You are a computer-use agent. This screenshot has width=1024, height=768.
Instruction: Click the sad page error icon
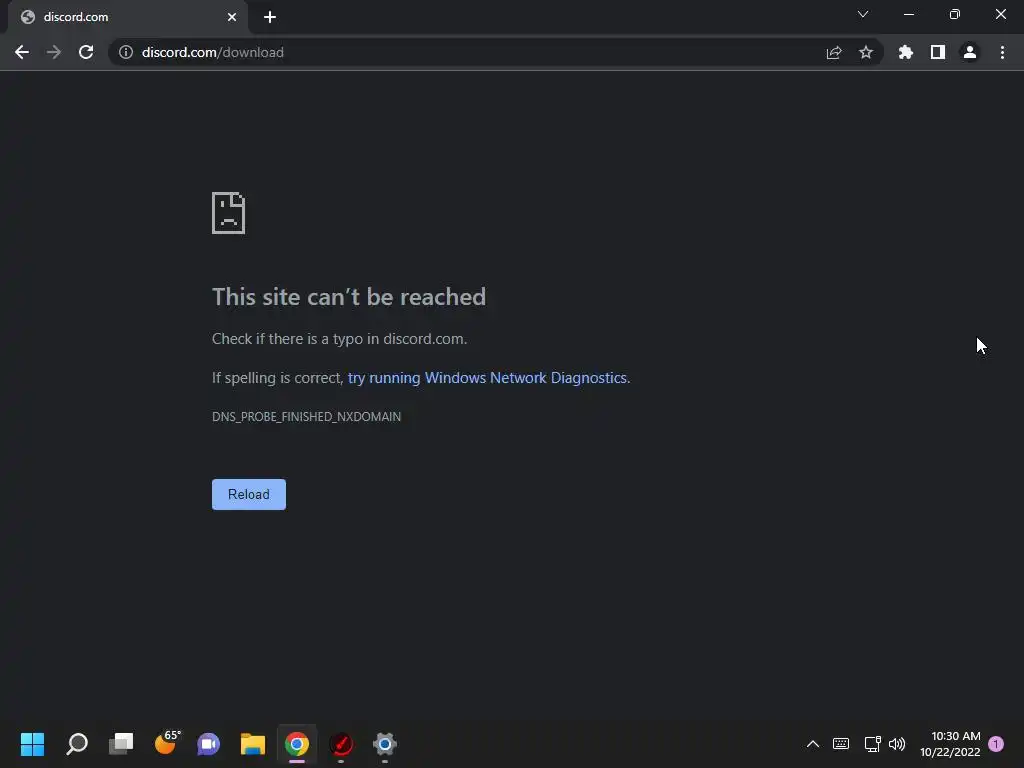click(x=229, y=213)
